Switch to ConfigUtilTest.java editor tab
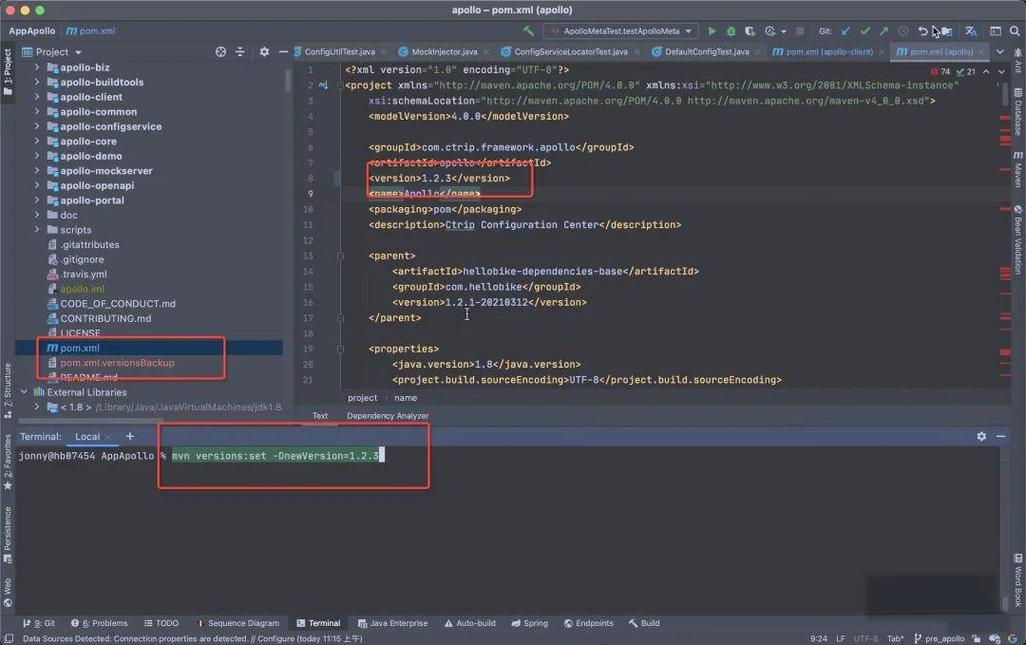The image size is (1026, 645). click(x=340, y=52)
